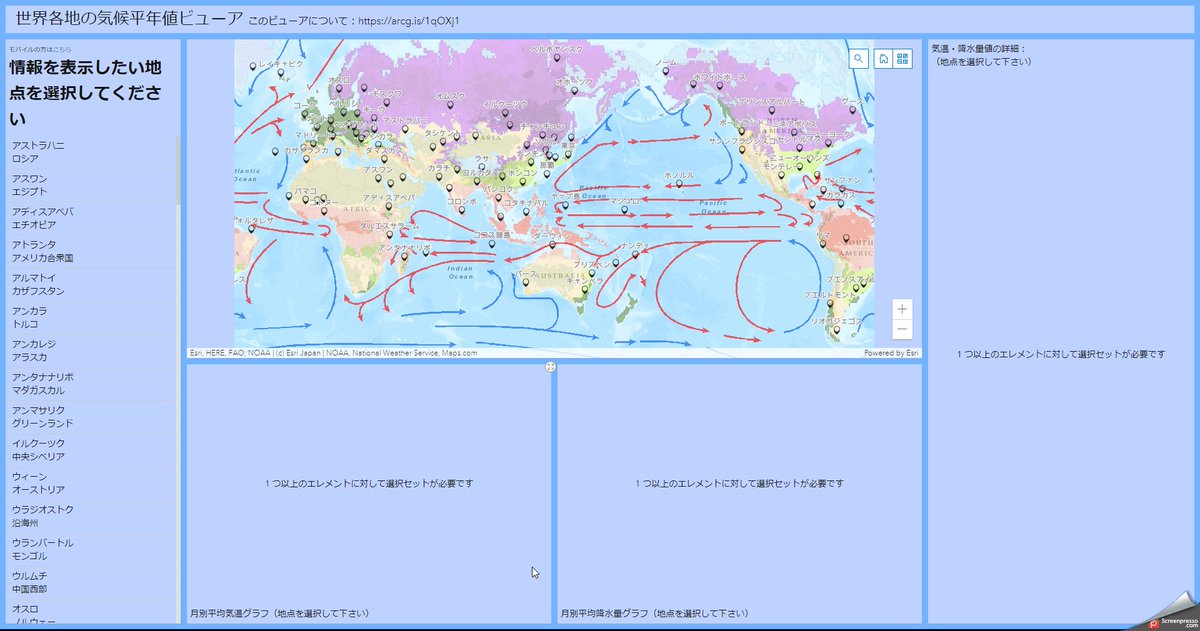The image size is (1200, 631).
Task: Choose アンマサリク グリーンランド from the list
Action: [91, 417]
